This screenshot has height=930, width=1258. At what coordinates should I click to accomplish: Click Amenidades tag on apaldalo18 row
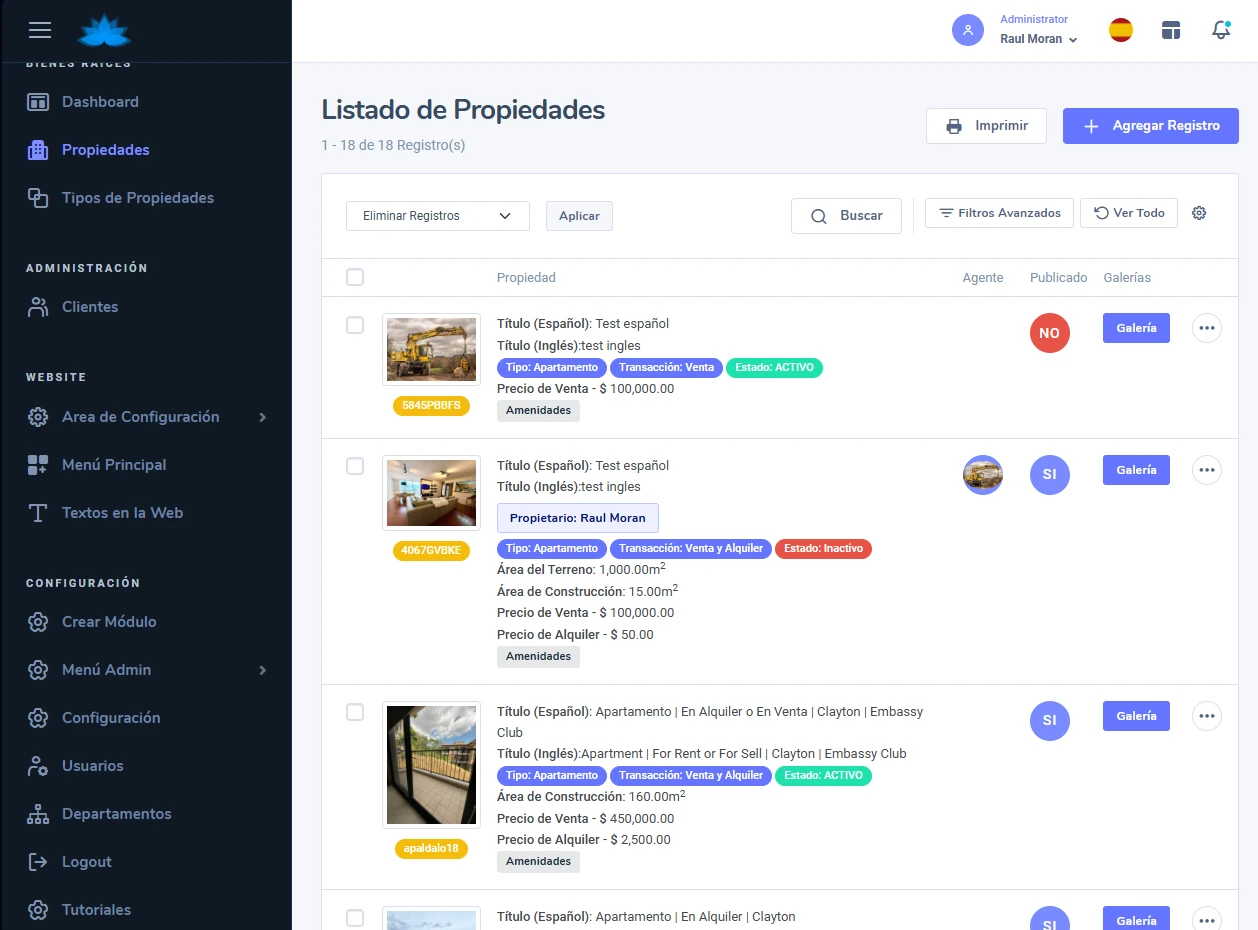(538, 862)
